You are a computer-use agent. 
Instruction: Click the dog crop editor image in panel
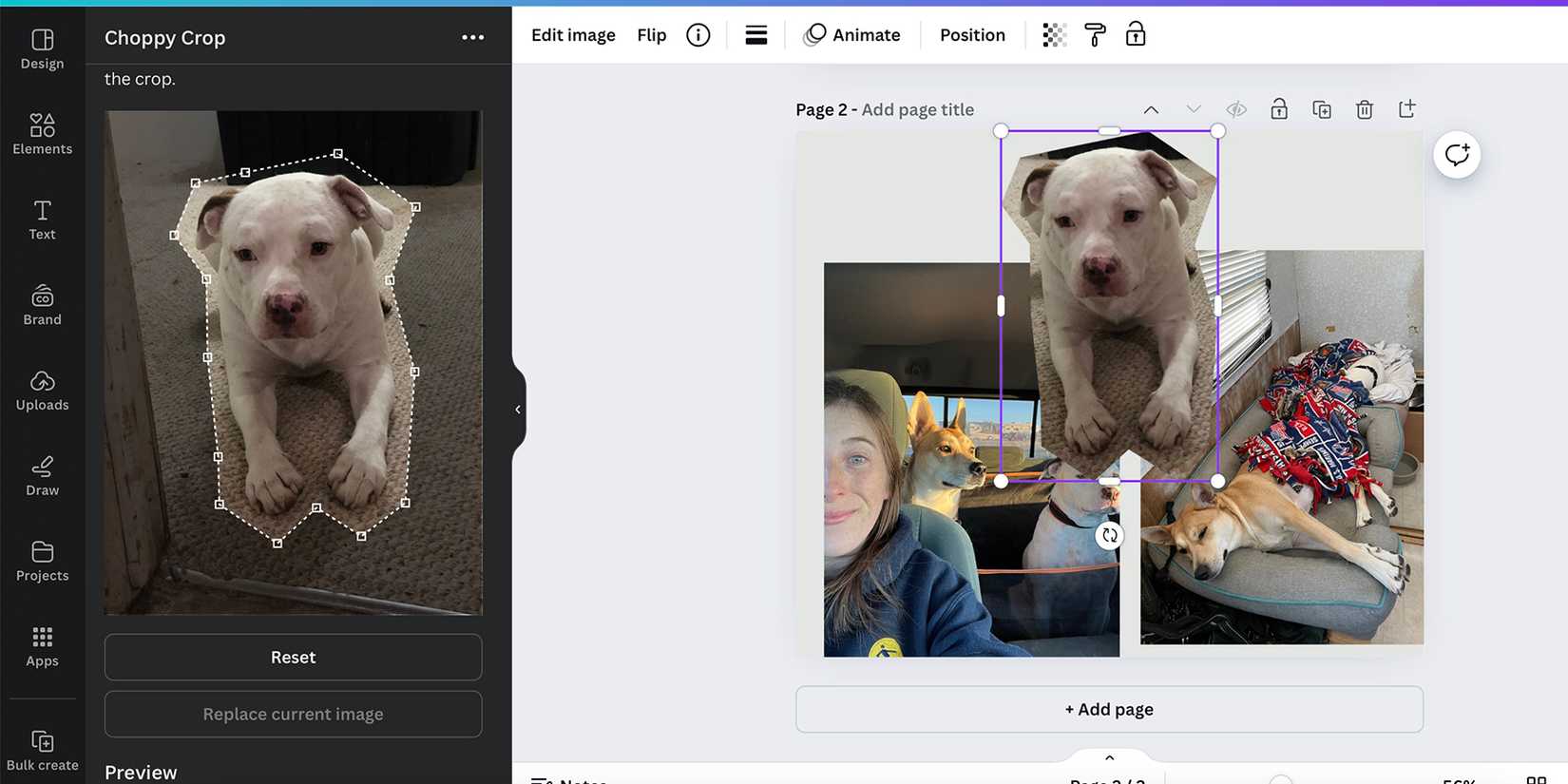293,362
